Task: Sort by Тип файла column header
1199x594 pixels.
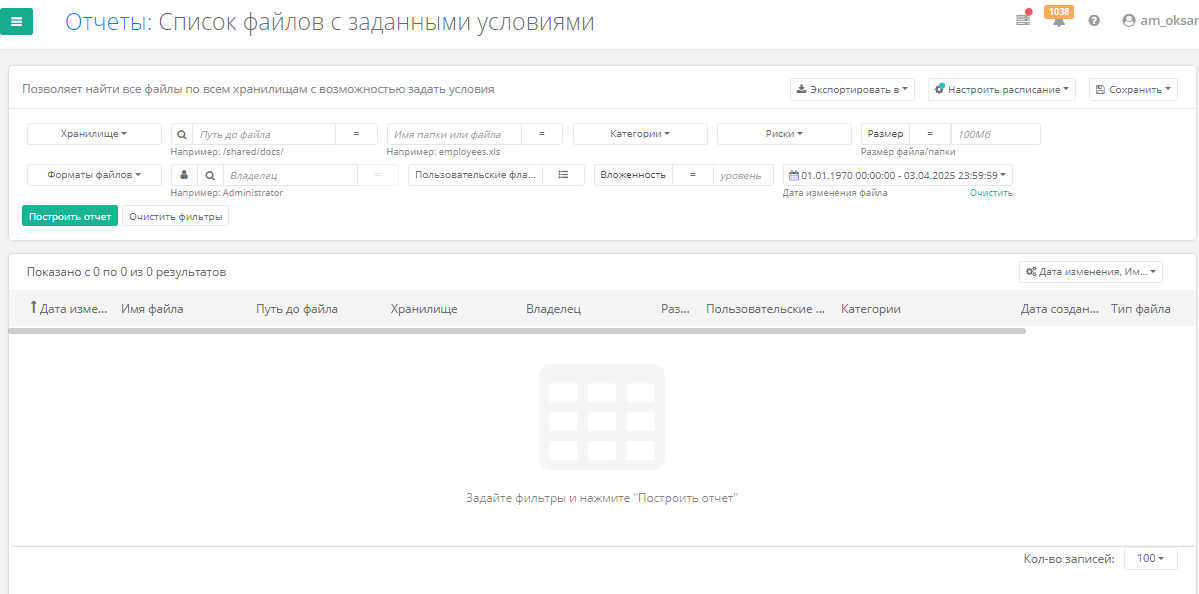Action: pyautogui.click(x=1140, y=309)
